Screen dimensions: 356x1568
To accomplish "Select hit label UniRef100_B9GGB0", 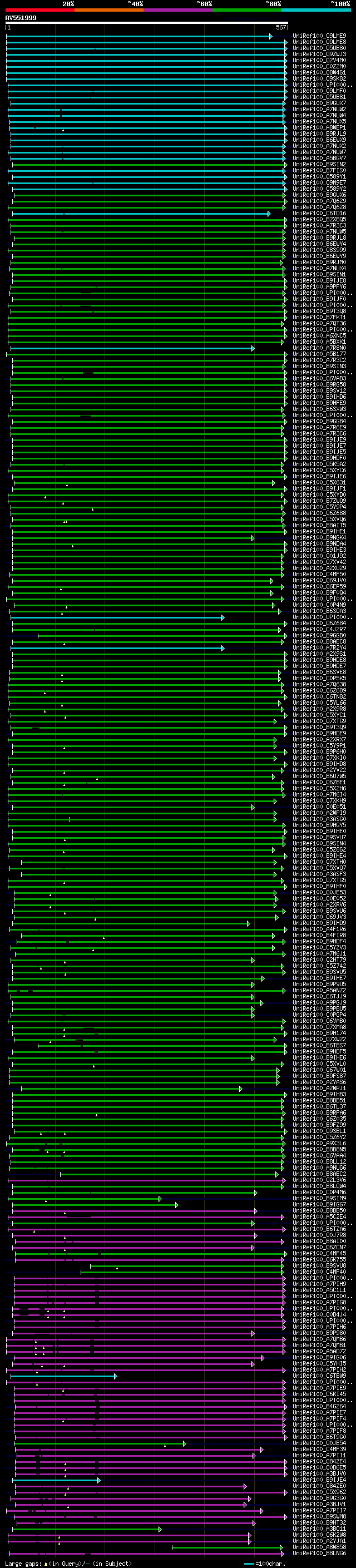I will pyautogui.click(x=319, y=635).
